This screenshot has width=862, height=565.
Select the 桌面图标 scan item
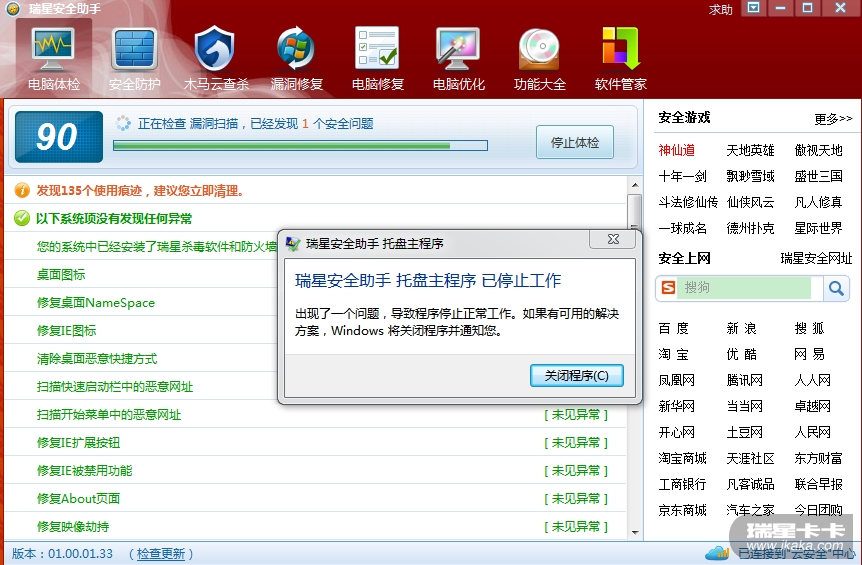tap(60, 274)
